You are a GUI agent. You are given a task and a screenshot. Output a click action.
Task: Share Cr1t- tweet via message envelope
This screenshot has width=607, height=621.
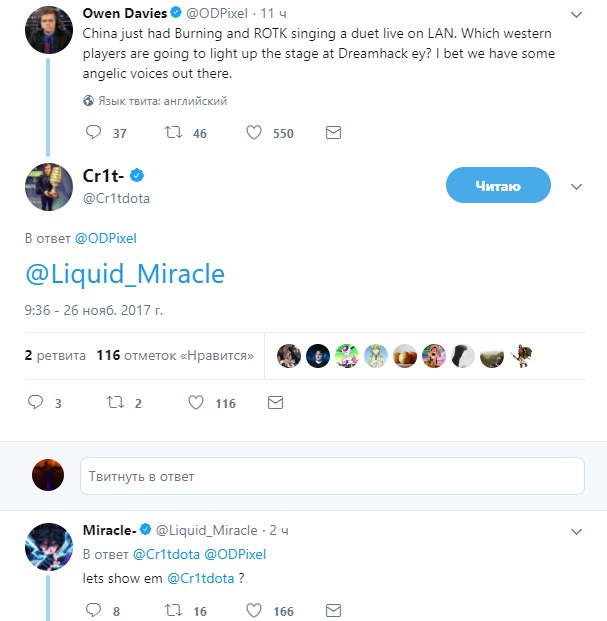275,403
